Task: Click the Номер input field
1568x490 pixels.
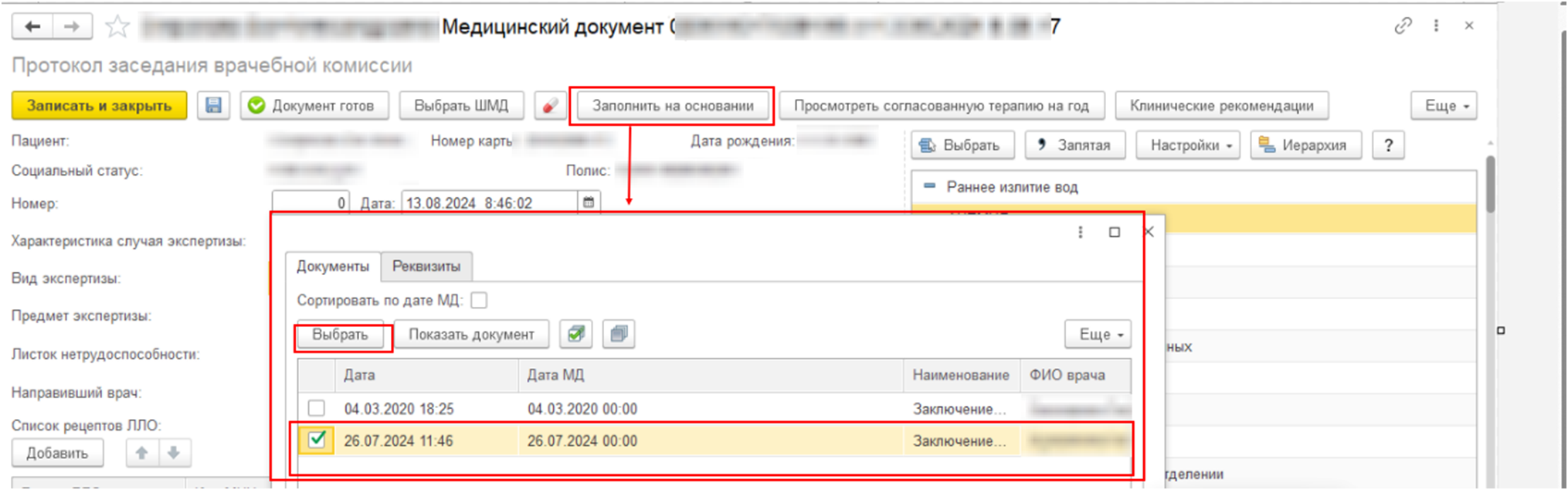Action: [x=311, y=203]
